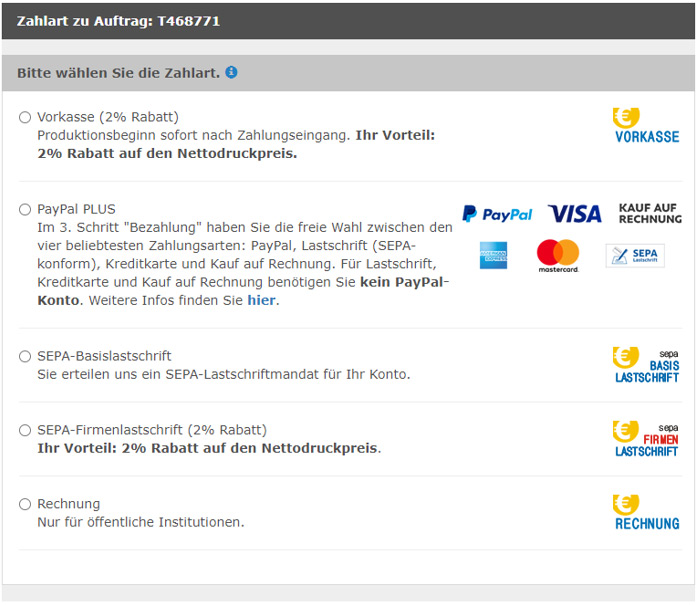This screenshot has height=605, width=698.
Task: Click the 'Vorkasse (2% Rabatt)' label
Action: pos(108,117)
